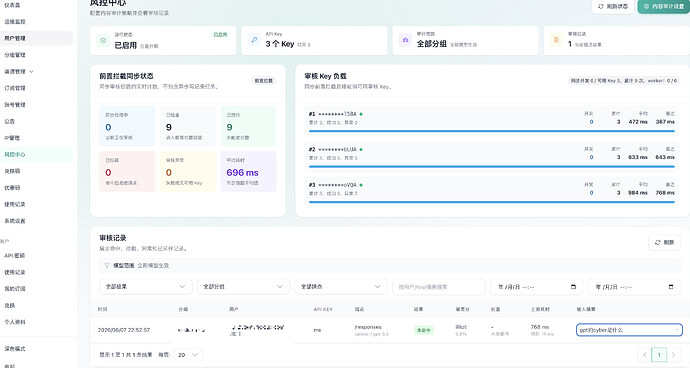690x368 pixels.
Task: Open IP管理 in the sidebar
Action: pos(12,138)
